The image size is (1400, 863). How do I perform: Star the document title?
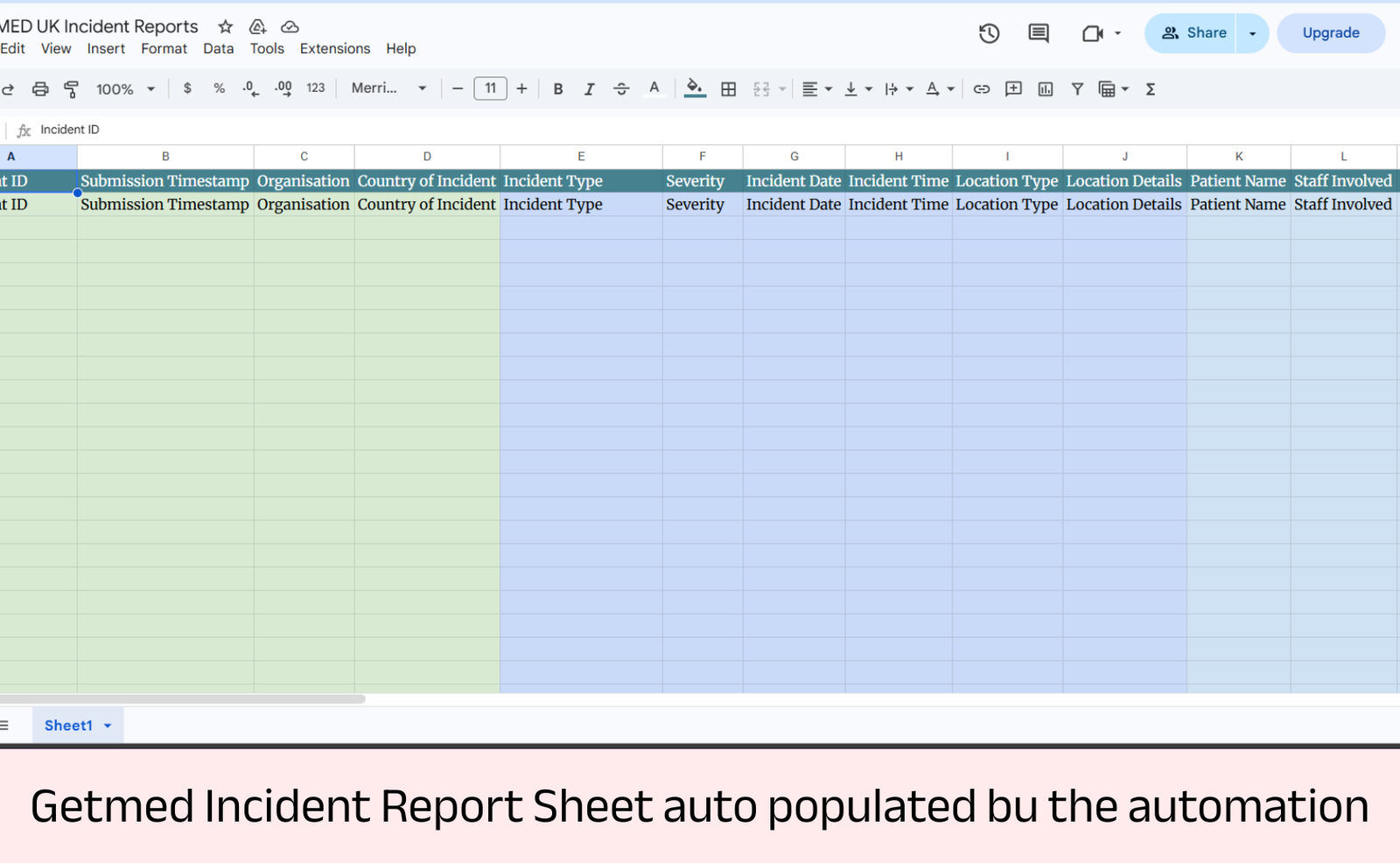pos(226,26)
